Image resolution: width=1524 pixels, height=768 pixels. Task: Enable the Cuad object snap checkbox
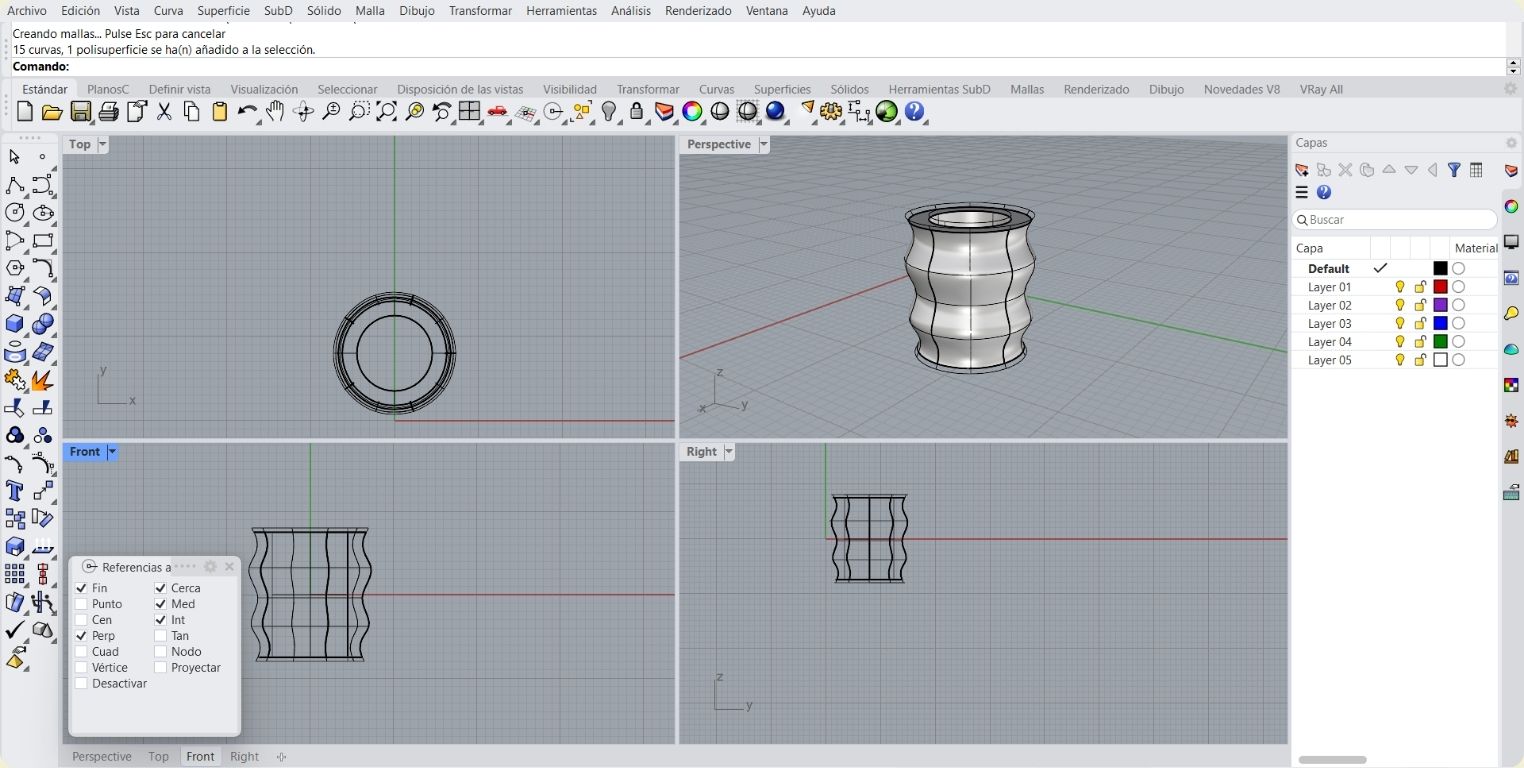click(82, 652)
